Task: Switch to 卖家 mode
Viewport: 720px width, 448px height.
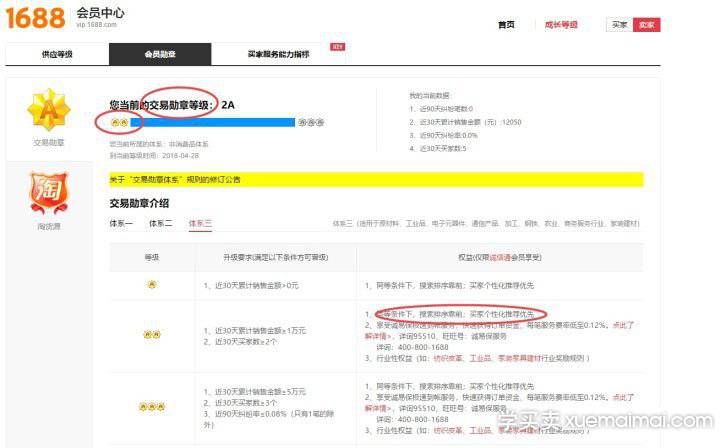Action: (647, 25)
